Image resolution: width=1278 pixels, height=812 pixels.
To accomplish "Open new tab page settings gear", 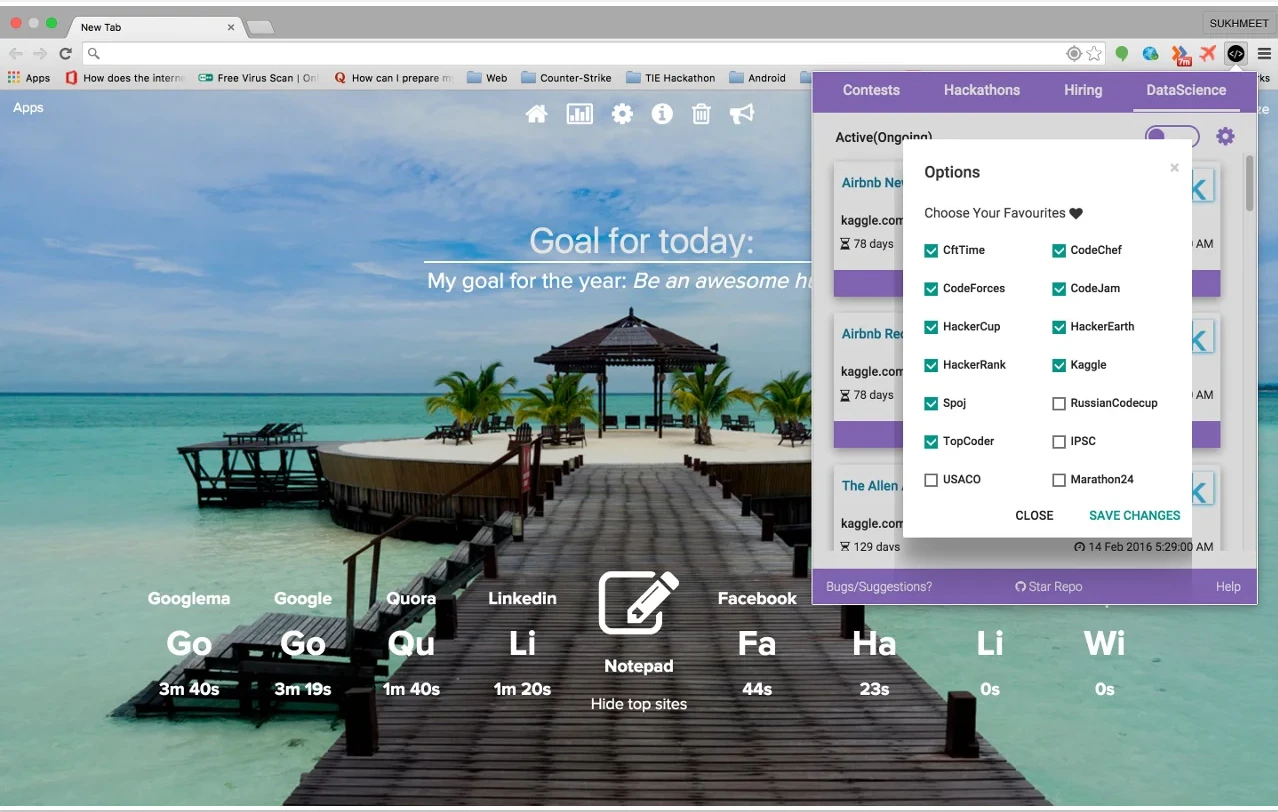I will (622, 114).
